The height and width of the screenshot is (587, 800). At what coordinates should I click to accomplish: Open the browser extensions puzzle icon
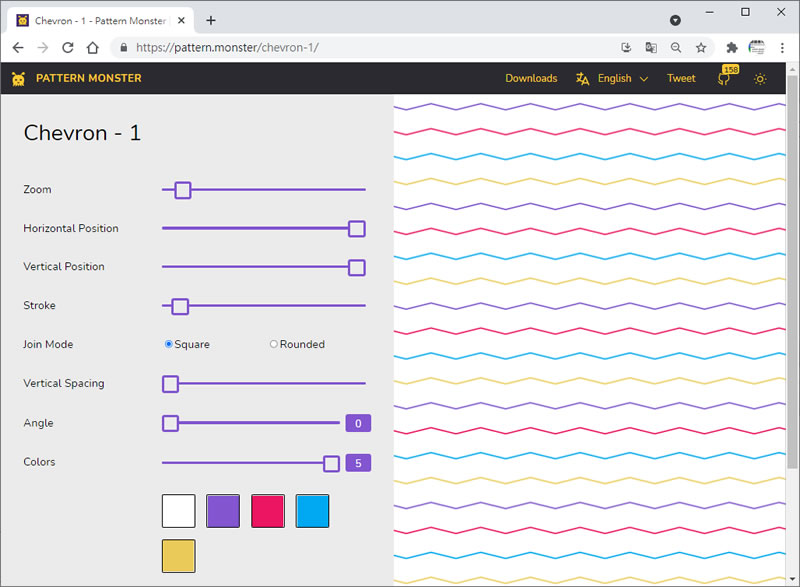pyautogui.click(x=731, y=47)
